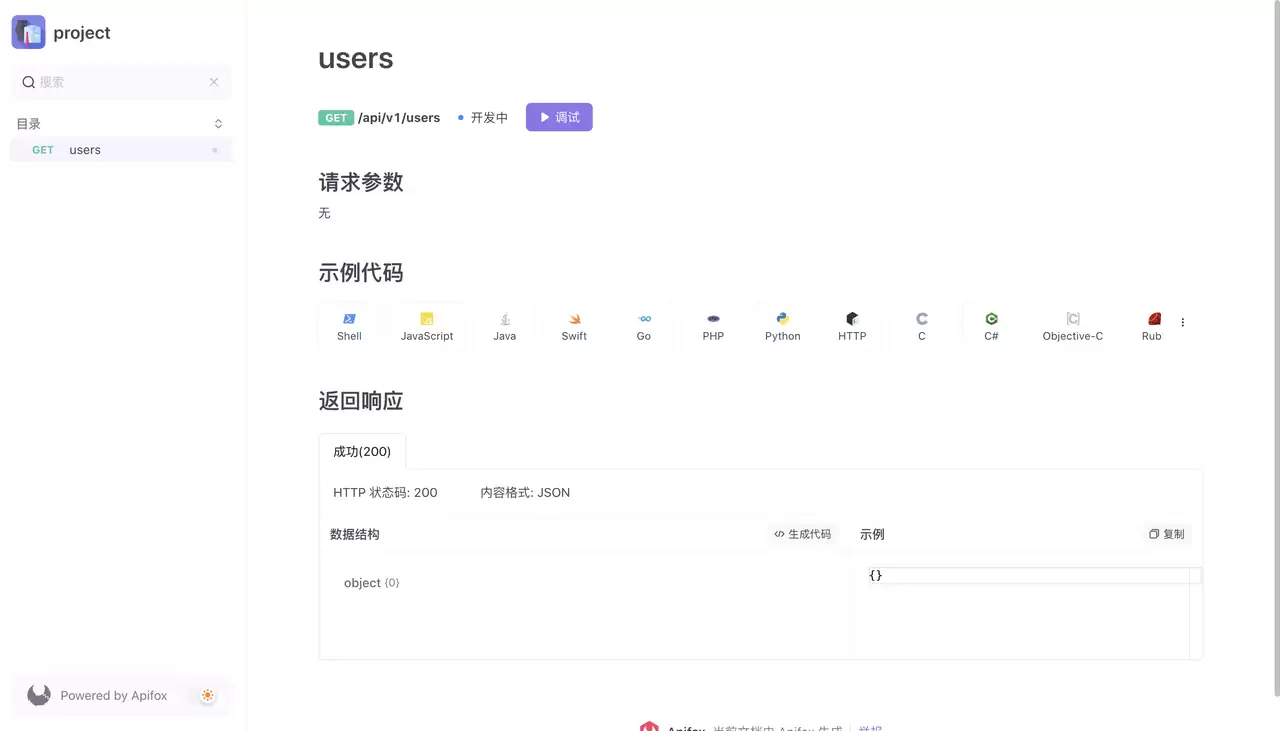
Task: Click the 生成代码 generate code button
Action: pos(802,534)
